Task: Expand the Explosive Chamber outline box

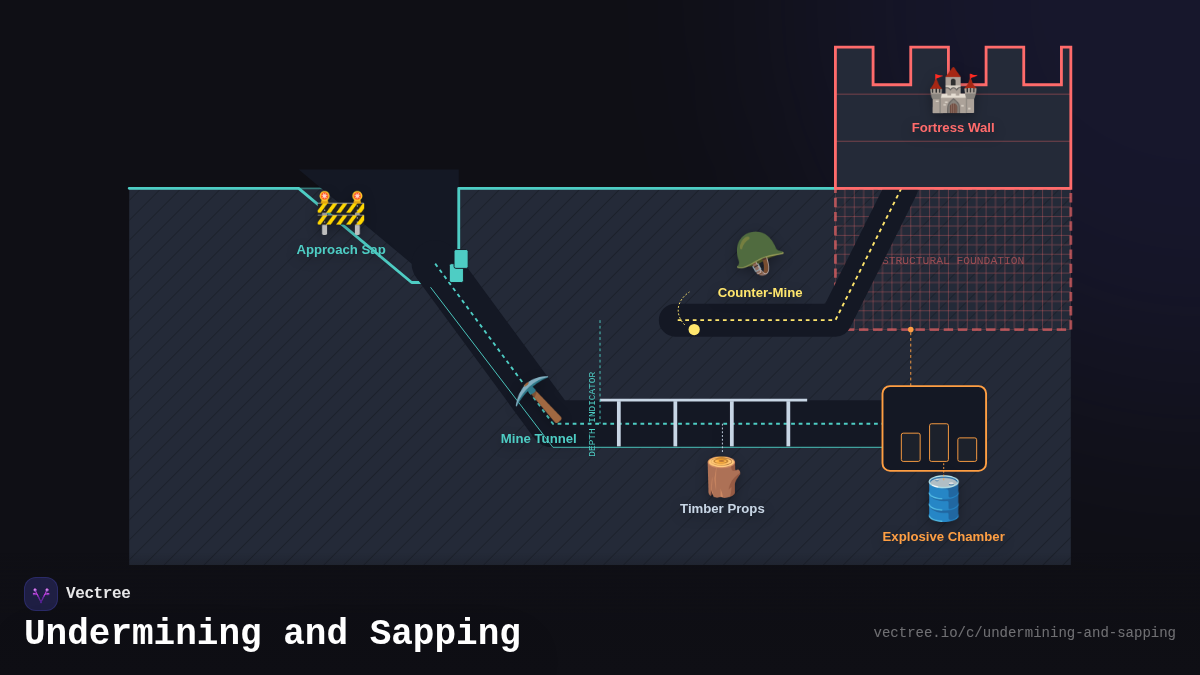Action: tap(933, 427)
